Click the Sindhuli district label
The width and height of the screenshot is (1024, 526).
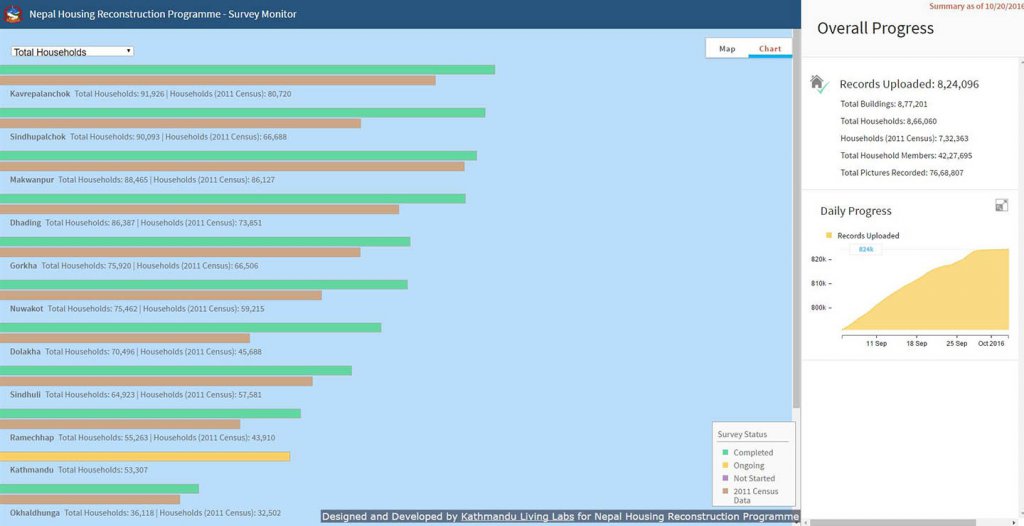click(x=25, y=395)
